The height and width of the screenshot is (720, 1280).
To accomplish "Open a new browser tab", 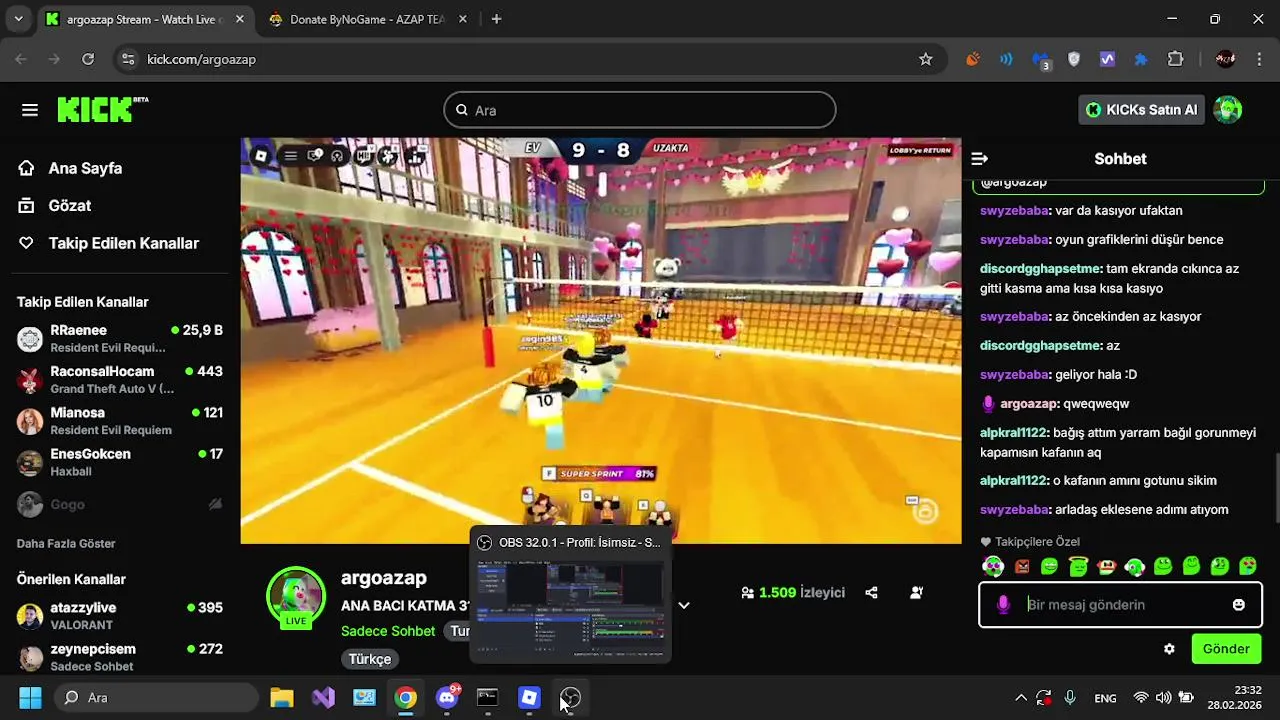I will pos(496,19).
